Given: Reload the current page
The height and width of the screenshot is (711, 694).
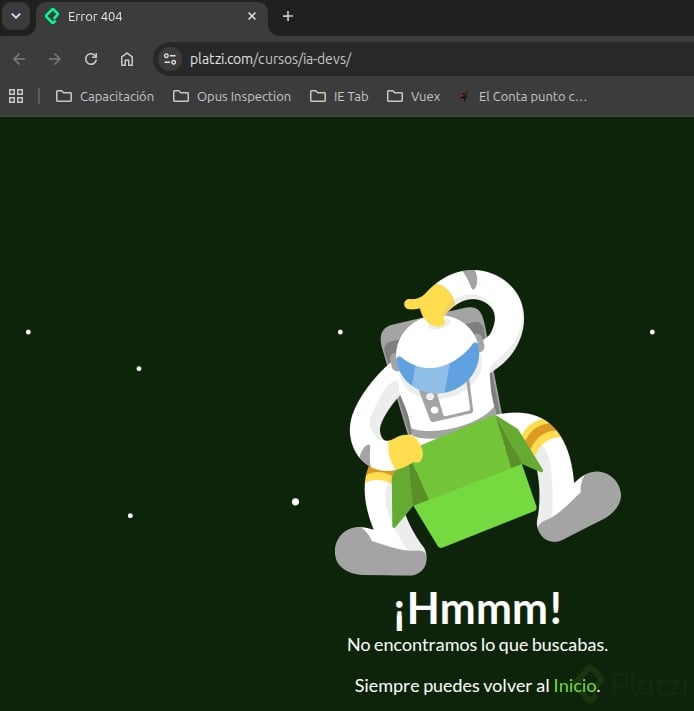Looking at the screenshot, I should pyautogui.click(x=91, y=59).
